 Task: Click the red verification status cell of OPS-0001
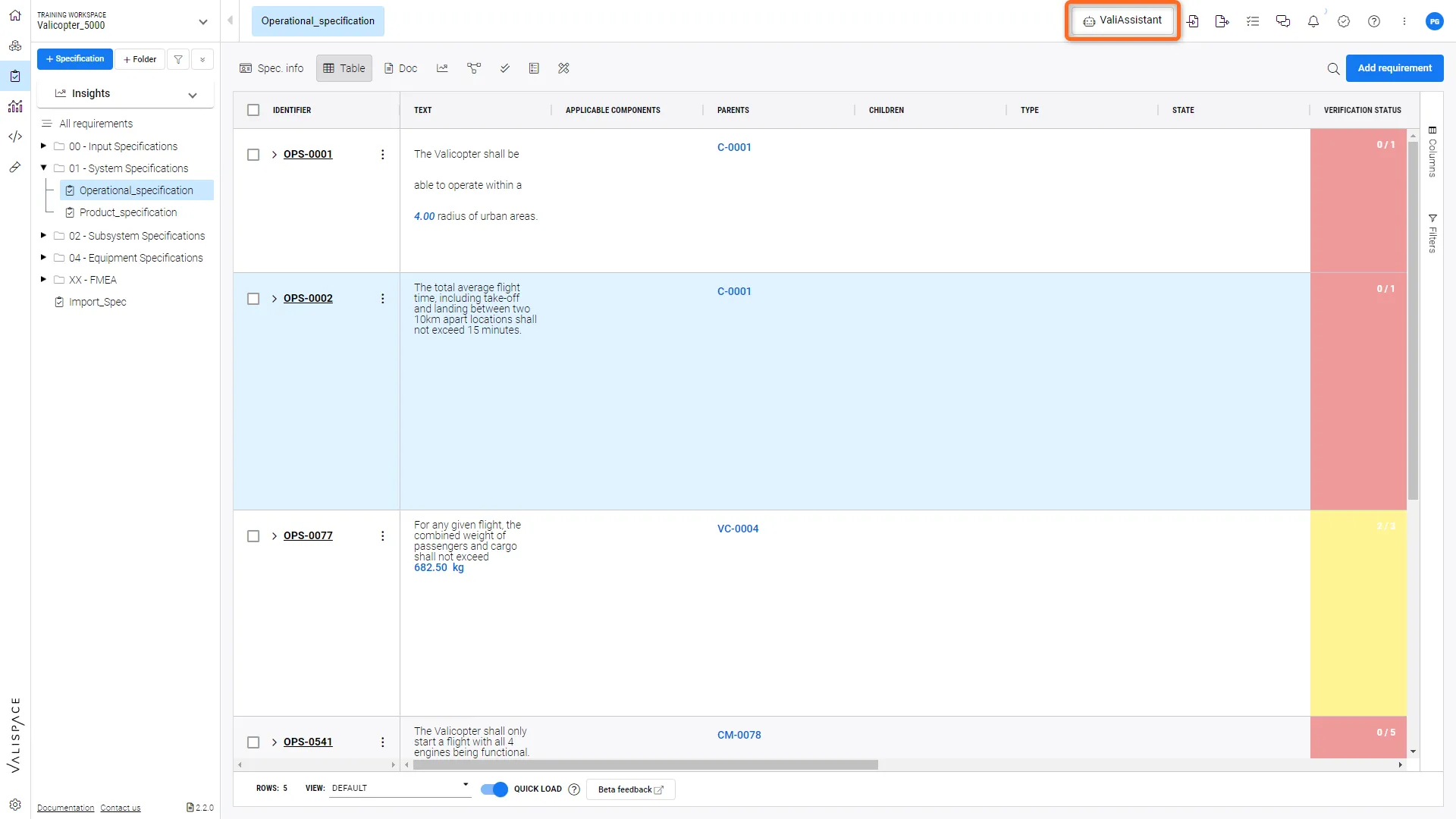pos(1357,201)
